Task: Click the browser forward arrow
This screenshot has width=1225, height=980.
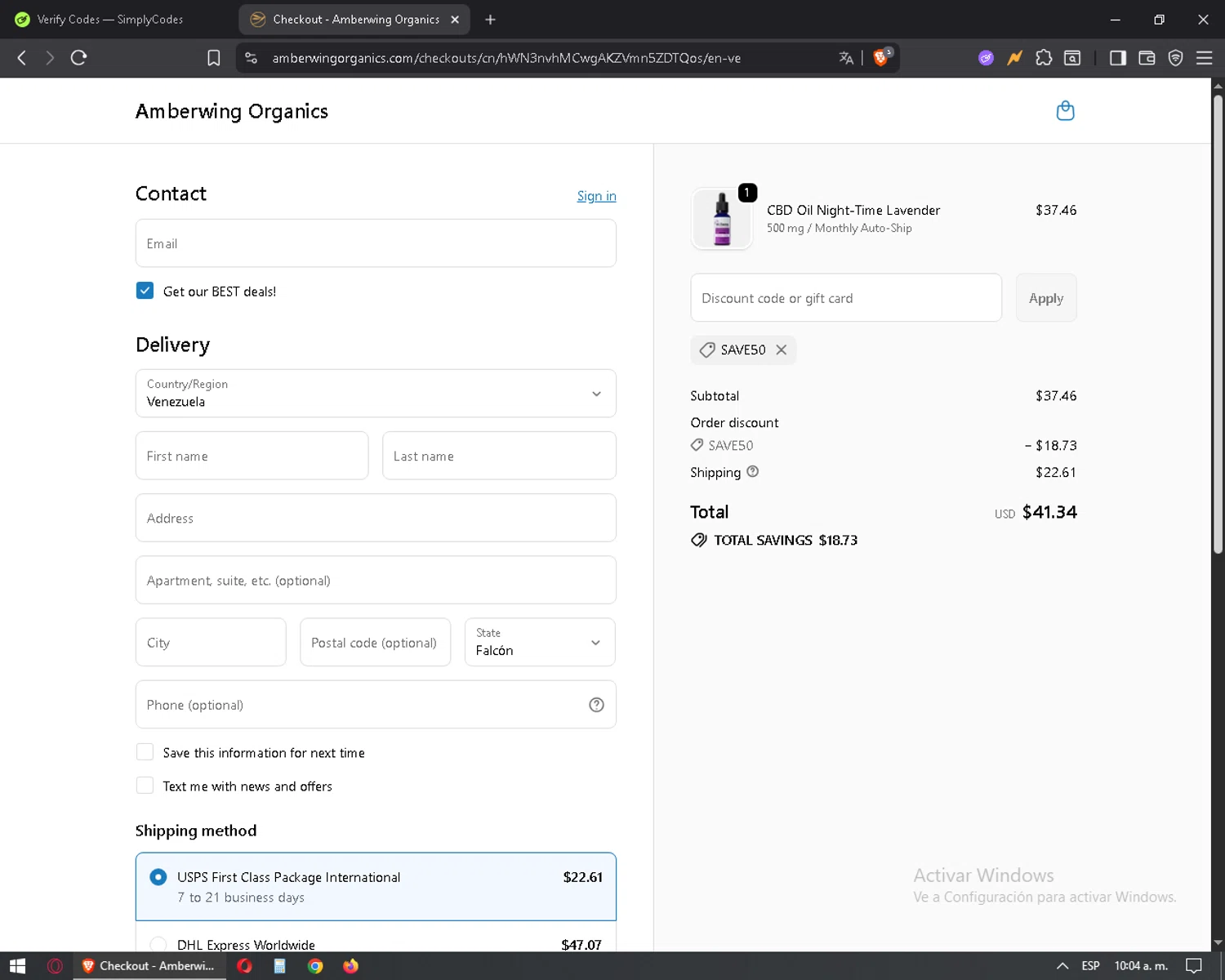Action: 50,58
